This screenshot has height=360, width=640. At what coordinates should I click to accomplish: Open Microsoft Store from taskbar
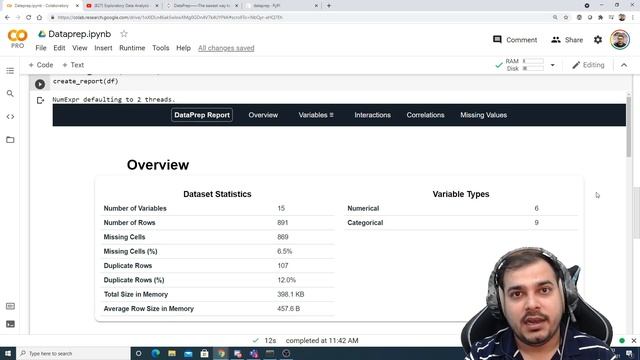204,353
